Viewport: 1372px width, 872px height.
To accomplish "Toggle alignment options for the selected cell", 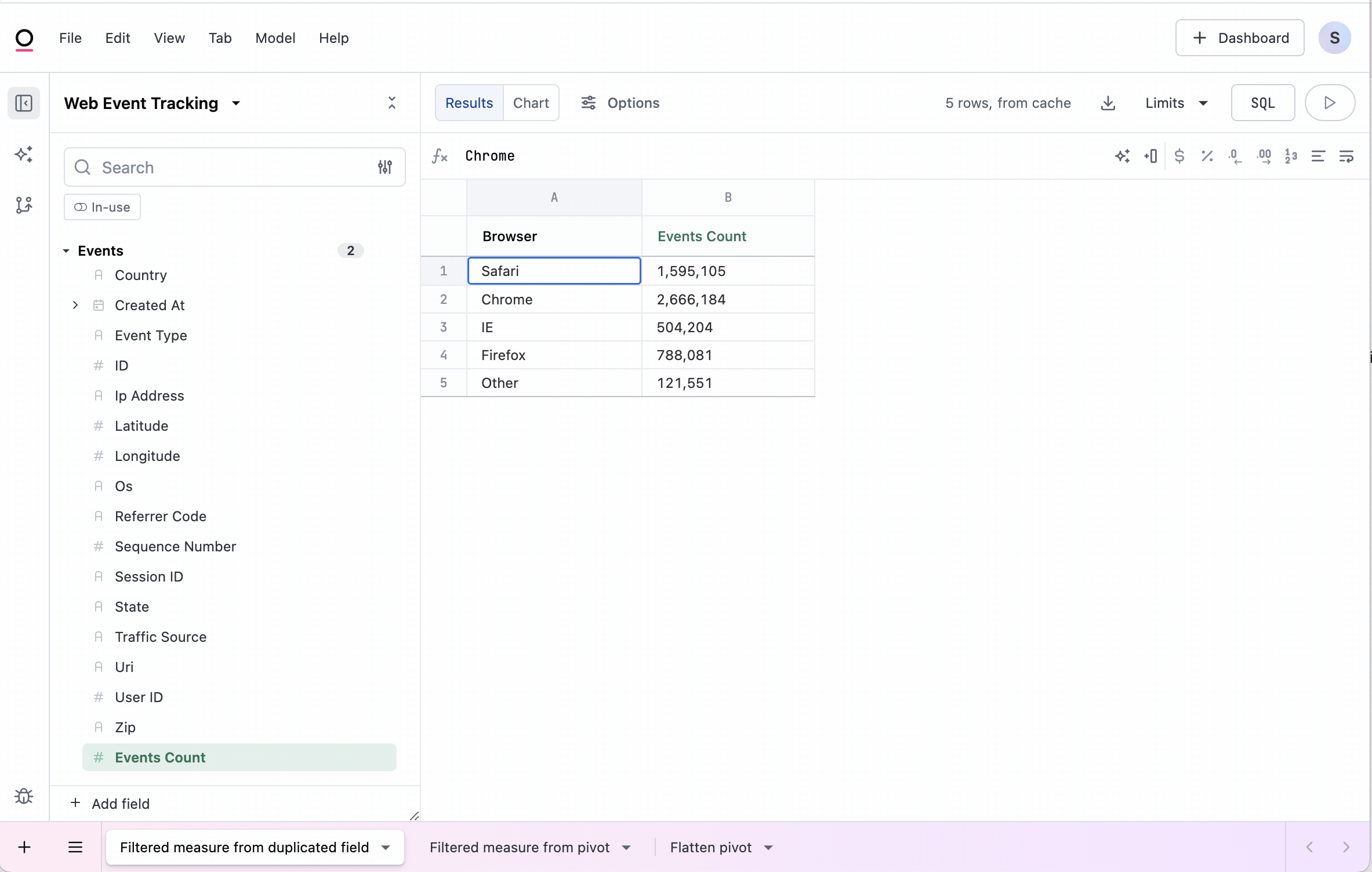I will tap(1319, 156).
